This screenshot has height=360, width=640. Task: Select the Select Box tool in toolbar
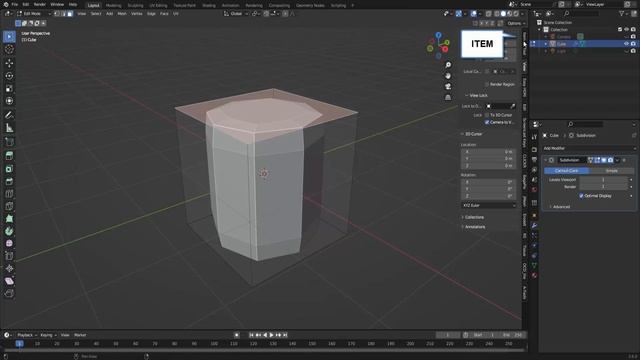[x=9, y=37]
